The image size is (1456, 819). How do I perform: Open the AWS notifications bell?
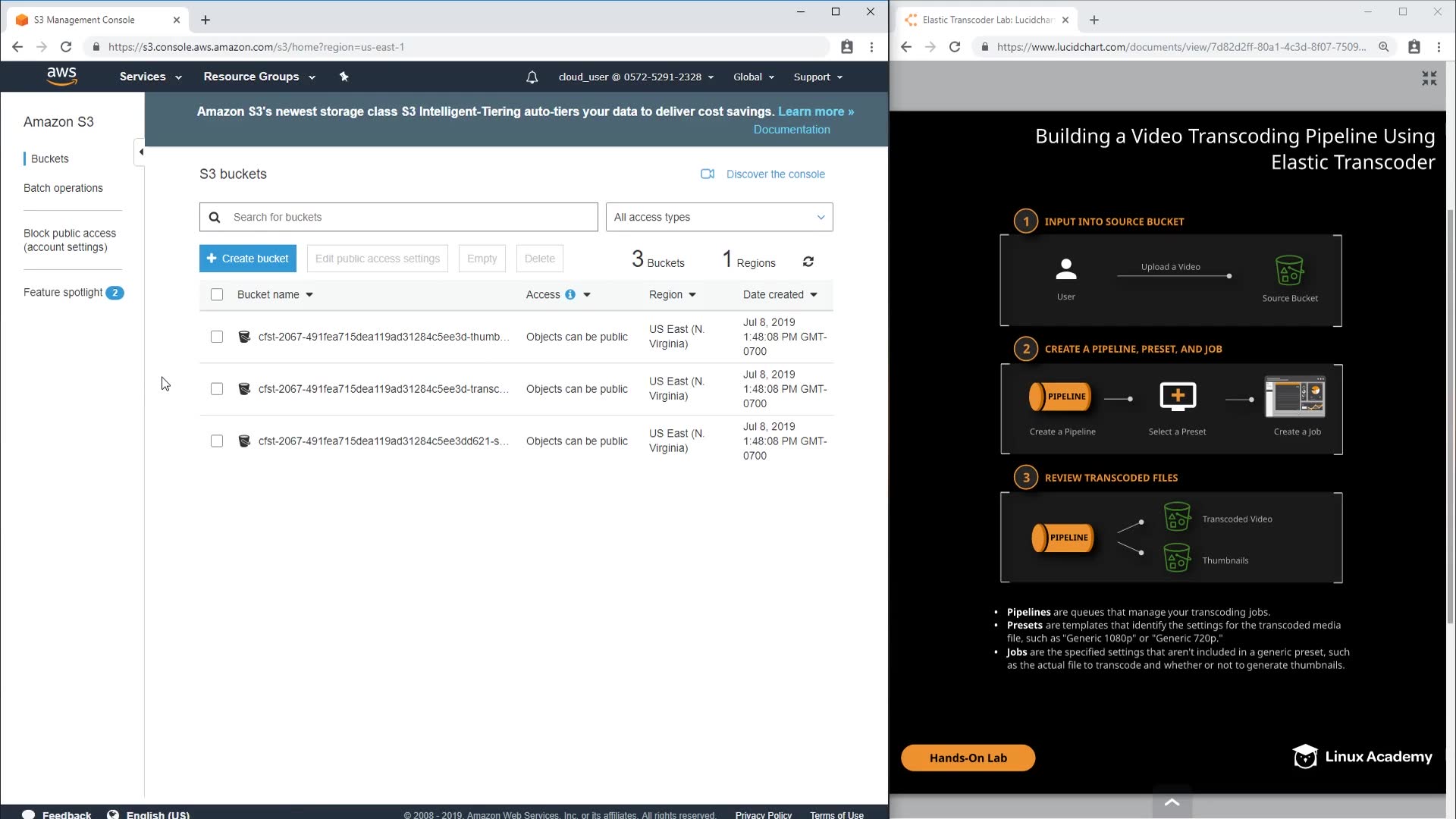tap(532, 77)
